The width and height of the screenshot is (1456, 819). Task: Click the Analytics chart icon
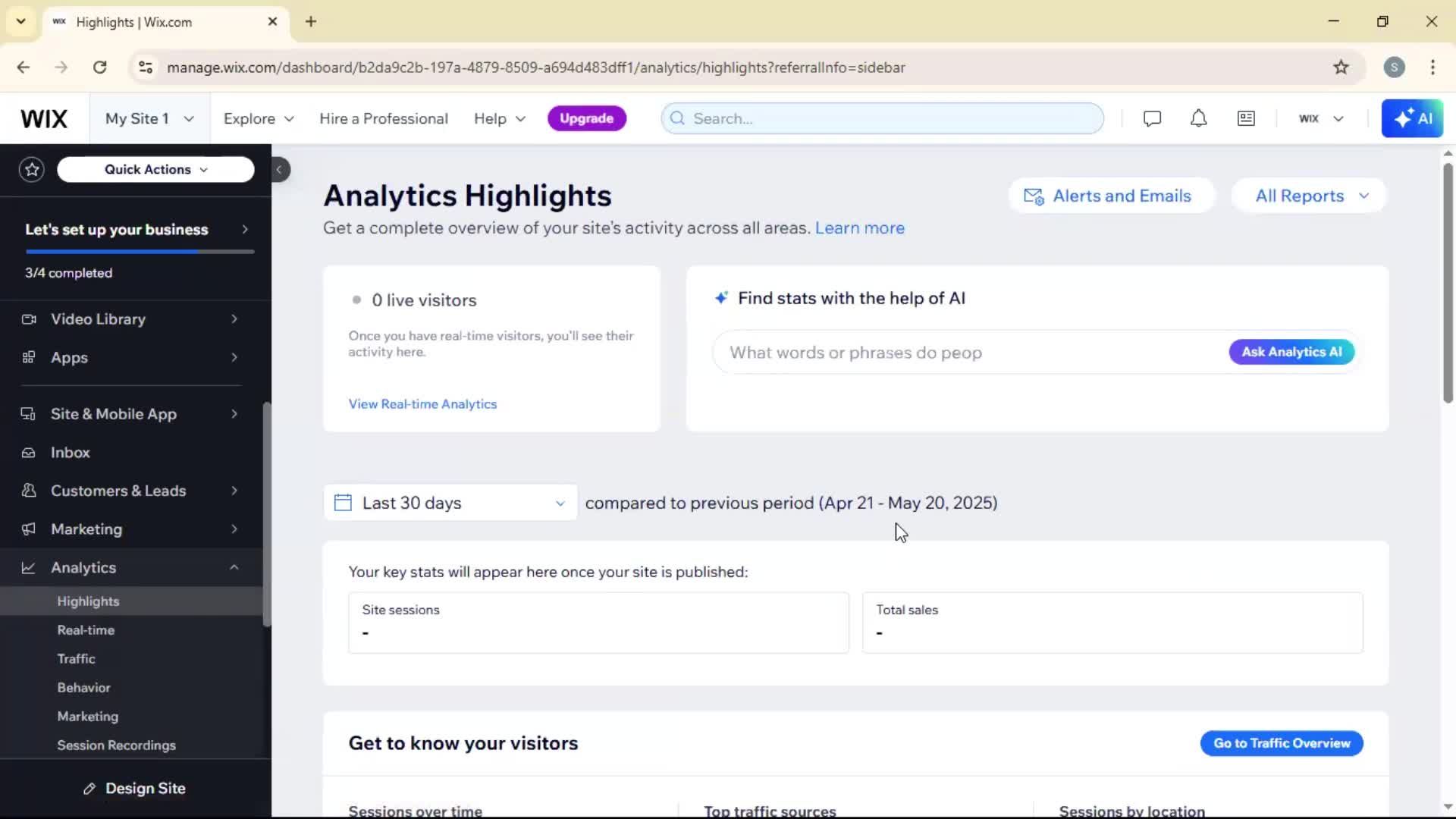(x=29, y=567)
